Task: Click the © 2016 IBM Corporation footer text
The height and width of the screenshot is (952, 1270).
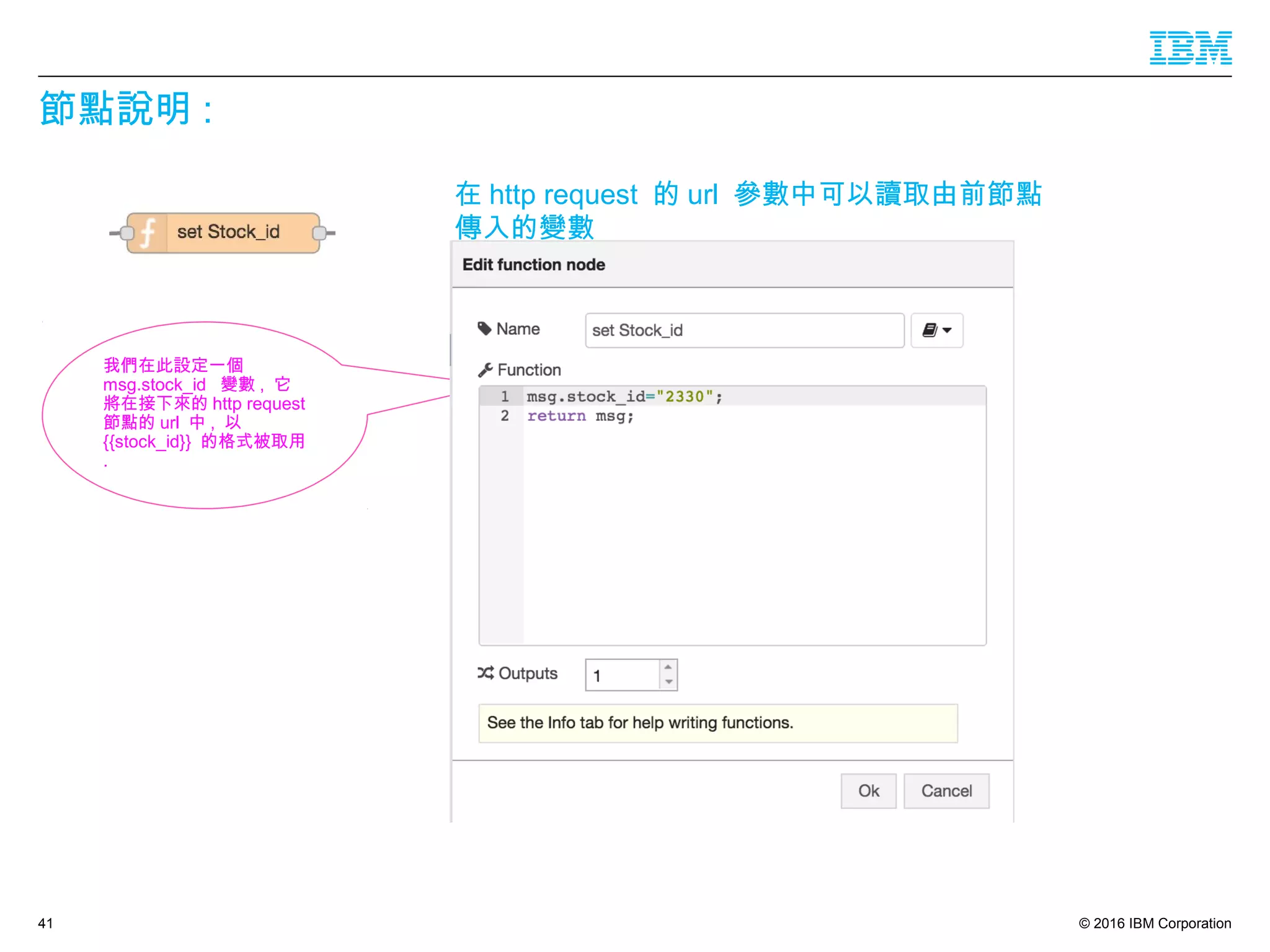Action: pos(1155,923)
